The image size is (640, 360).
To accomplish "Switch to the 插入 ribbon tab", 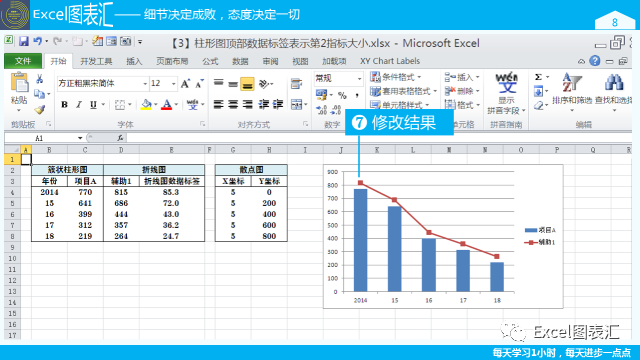I will [x=134, y=61].
